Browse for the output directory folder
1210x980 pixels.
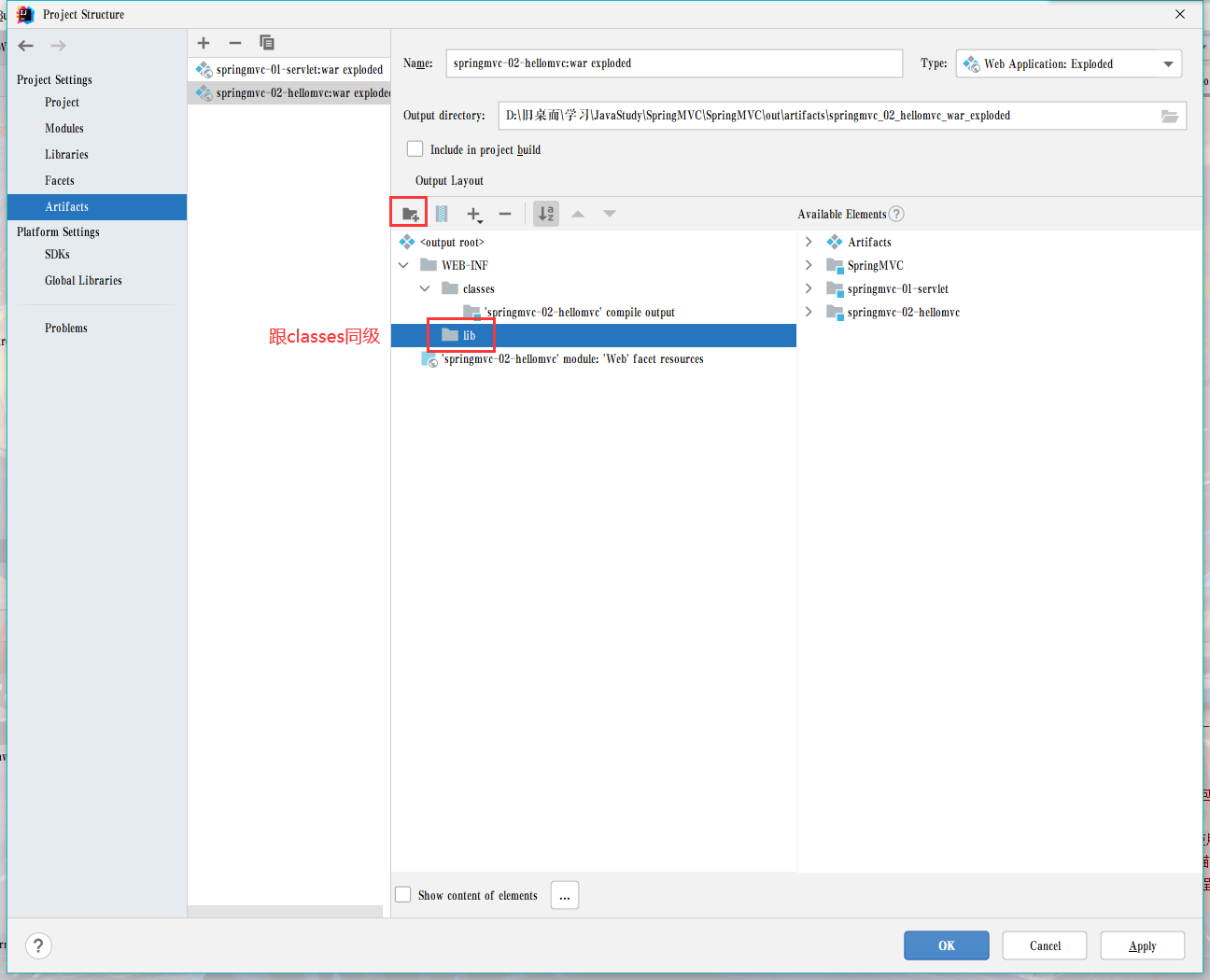click(1169, 116)
